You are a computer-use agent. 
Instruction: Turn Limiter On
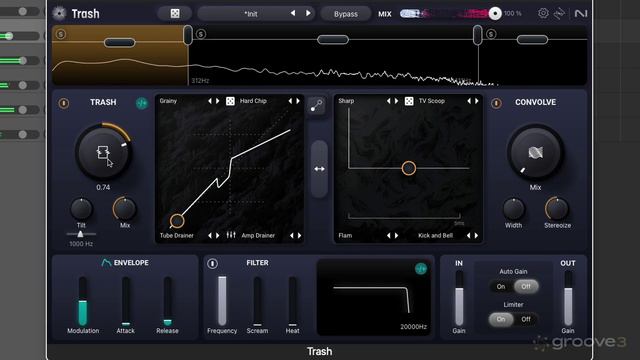click(501, 319)
